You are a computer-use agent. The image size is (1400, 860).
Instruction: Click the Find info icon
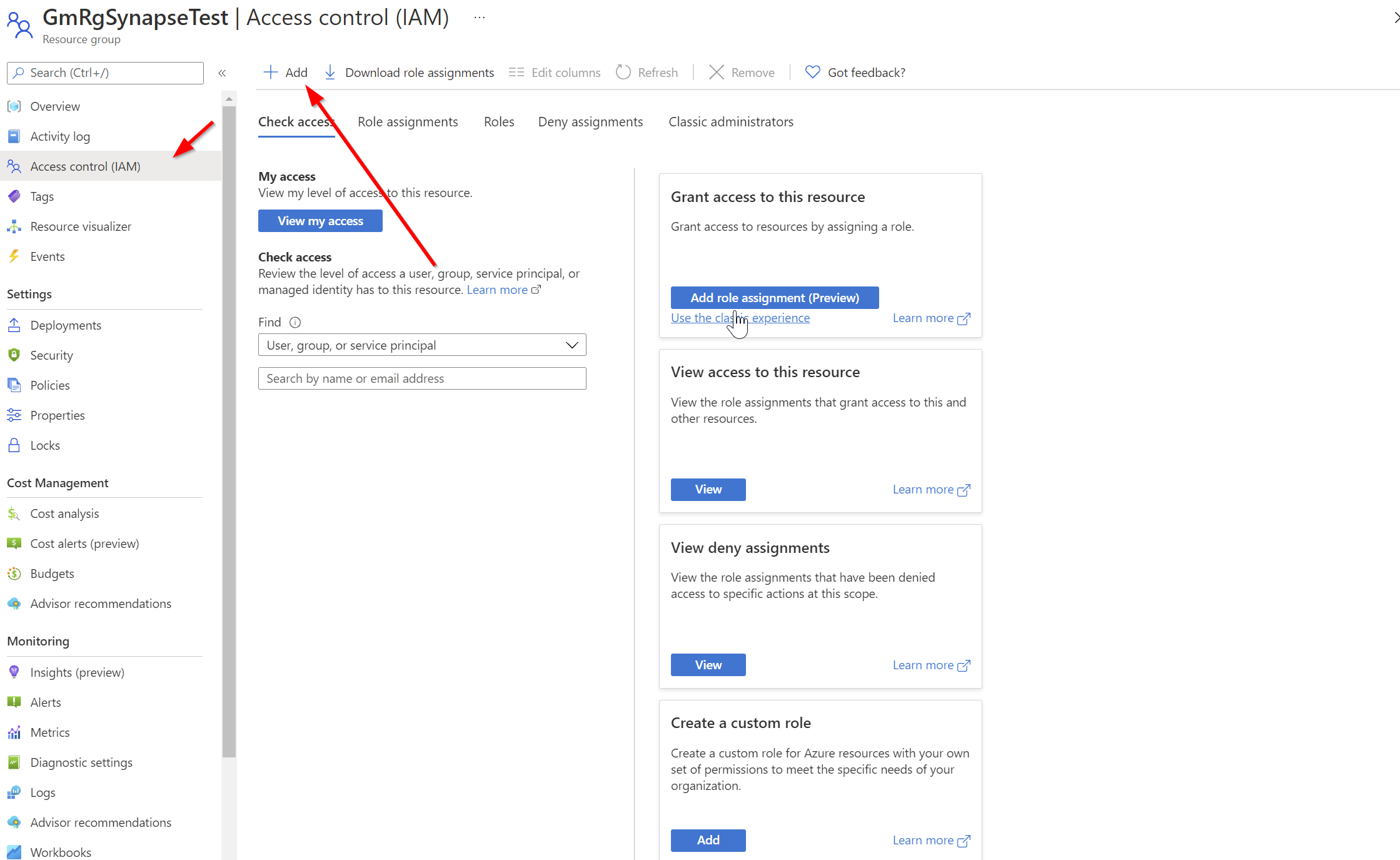(295, 323)
